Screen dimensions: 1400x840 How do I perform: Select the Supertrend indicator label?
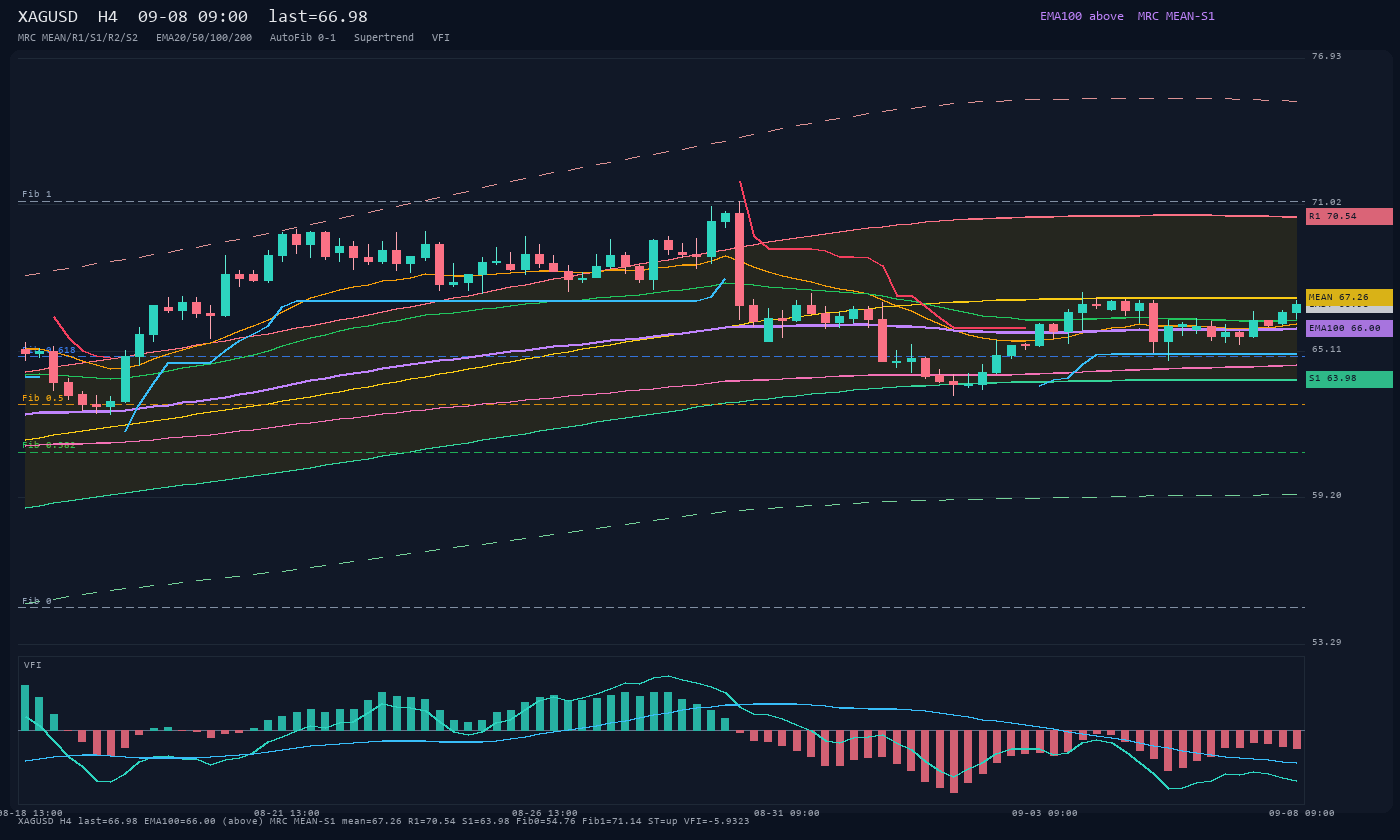[x=384, y=38]
